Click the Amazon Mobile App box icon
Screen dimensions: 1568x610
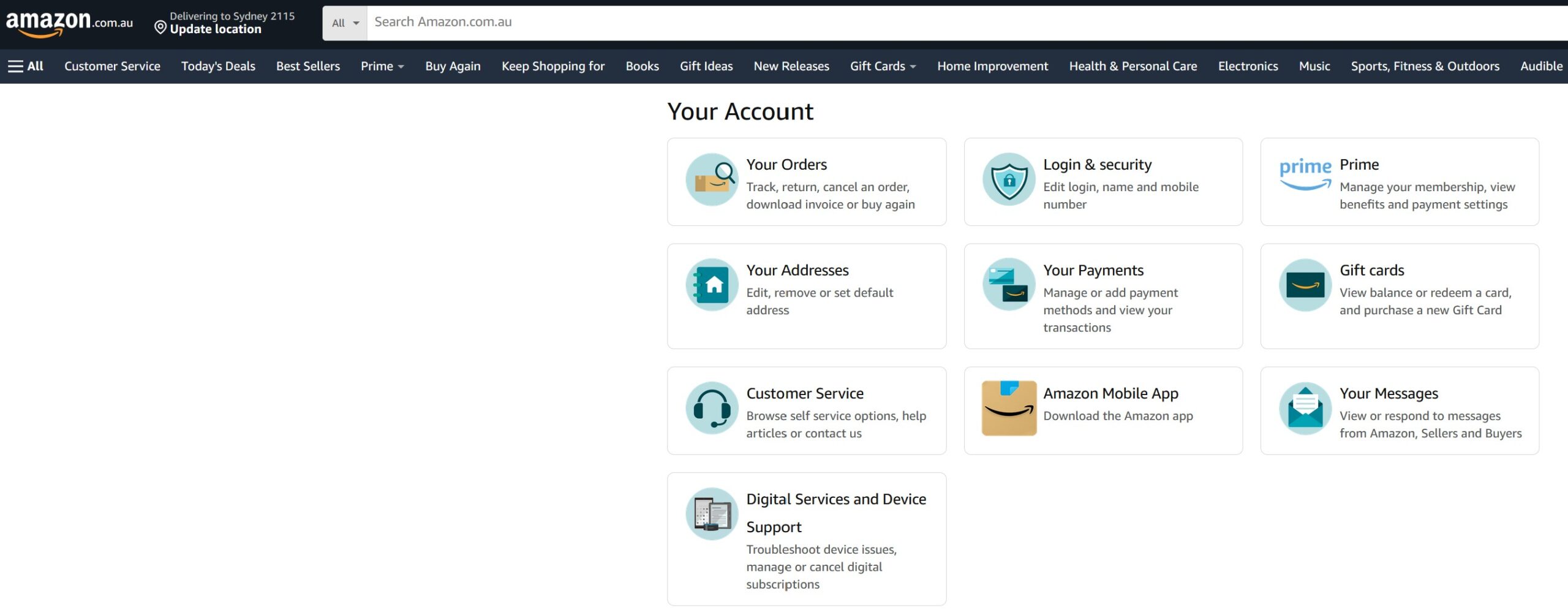1008,408
